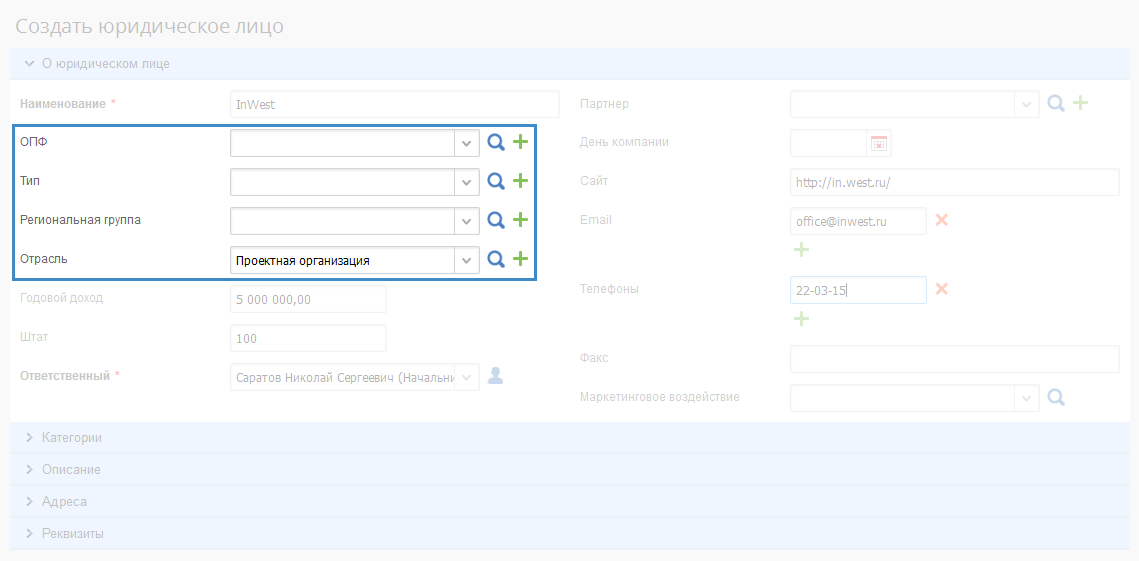Click the Наименование input field
Viewport: 1139px width, 561px height.
(x=394, y=104)
